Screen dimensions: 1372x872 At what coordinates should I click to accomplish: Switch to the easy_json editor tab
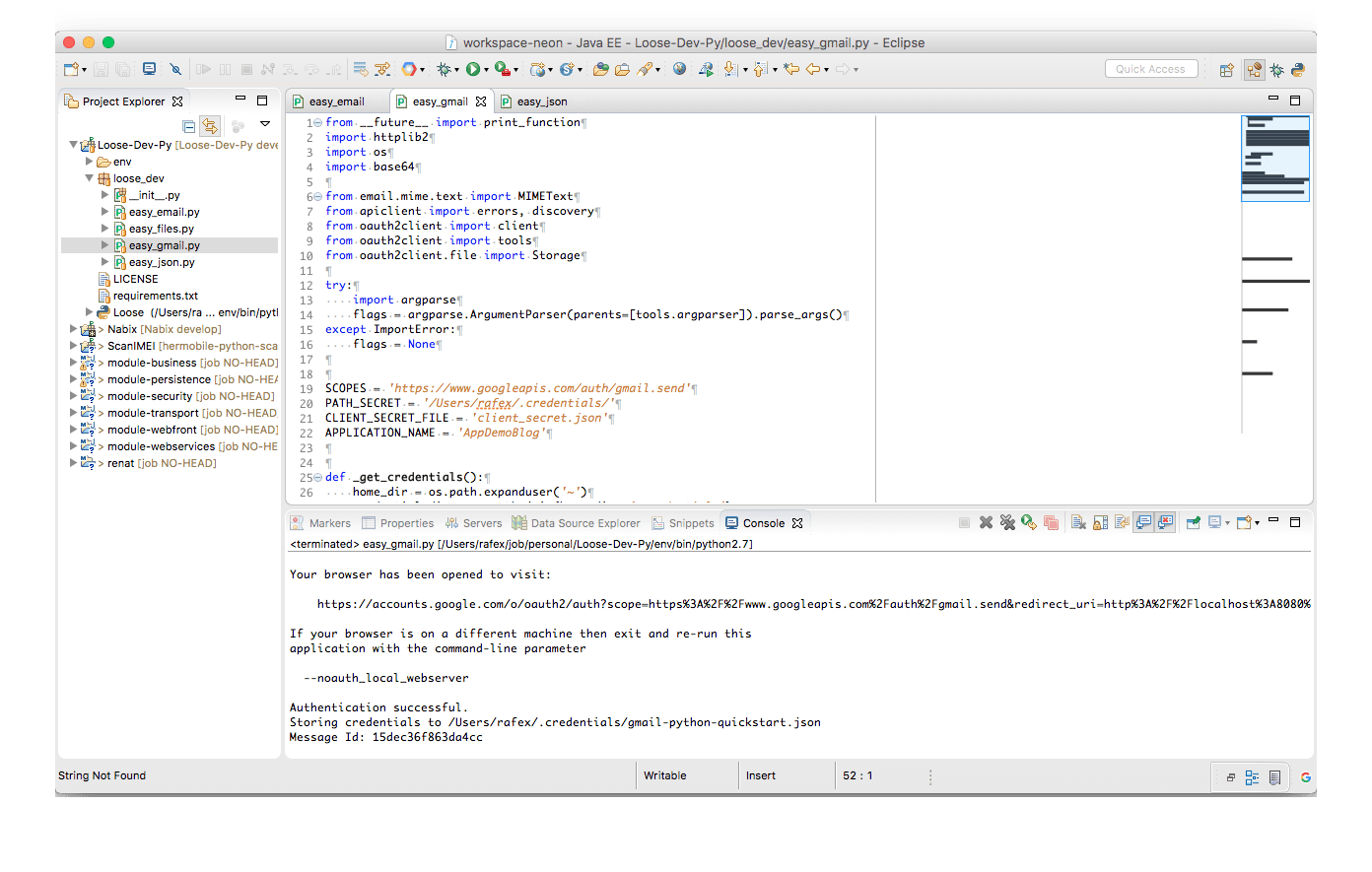[x=540, y=101]
